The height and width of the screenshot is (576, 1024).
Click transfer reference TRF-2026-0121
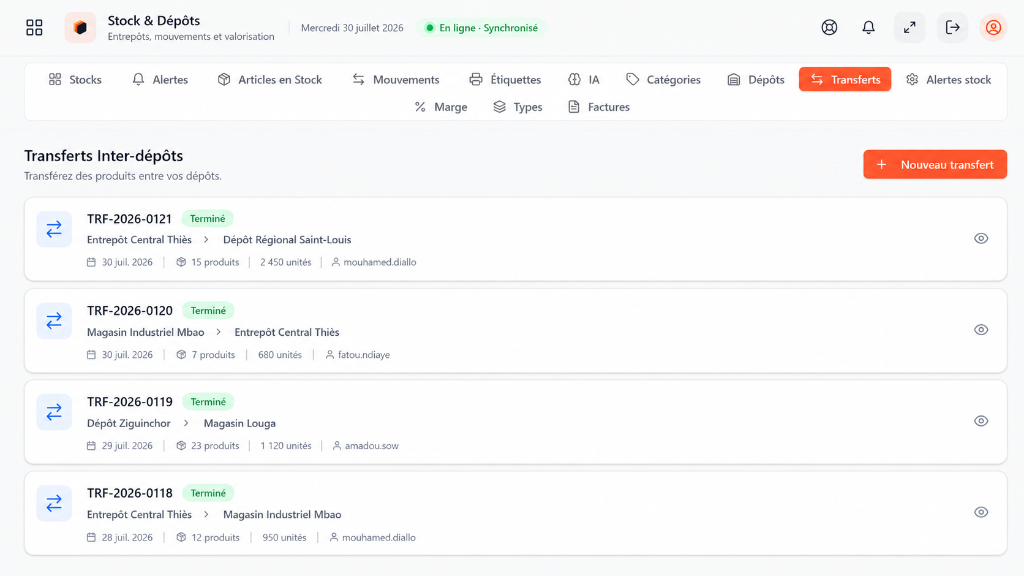click(129, 219)
